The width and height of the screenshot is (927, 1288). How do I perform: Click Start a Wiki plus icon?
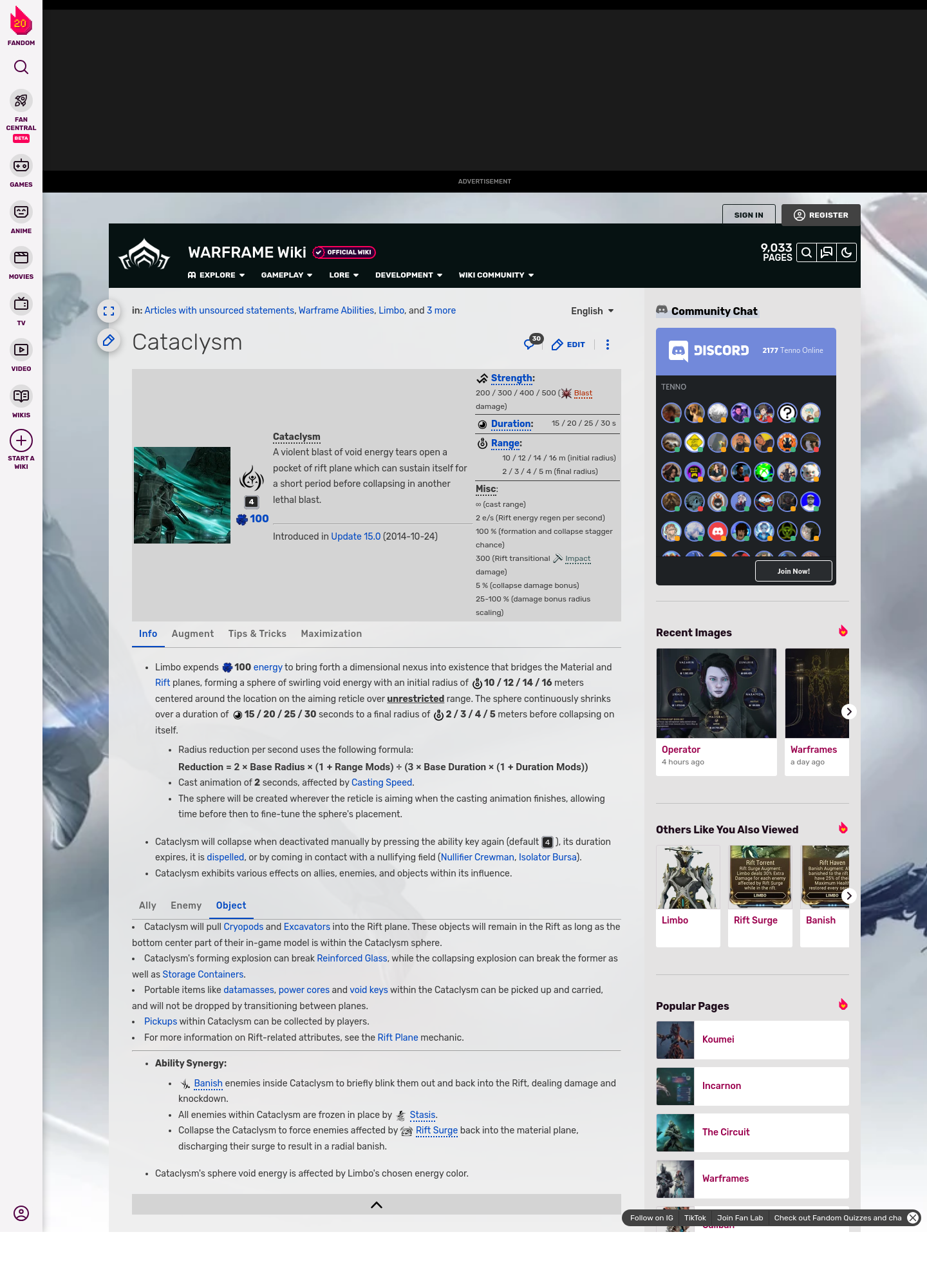tap(21, 440)
